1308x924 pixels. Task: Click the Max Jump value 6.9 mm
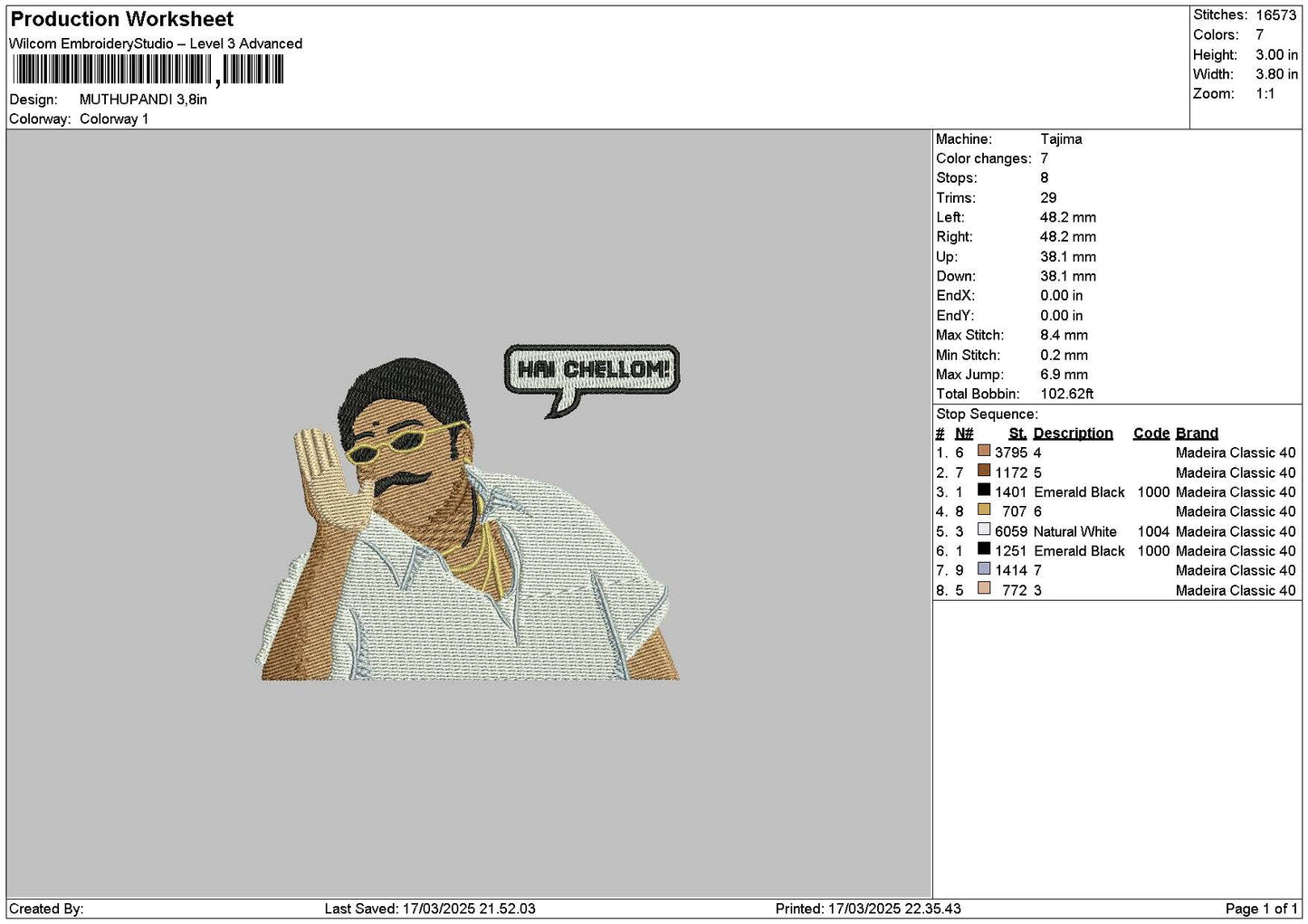[x=1065, y=375]
